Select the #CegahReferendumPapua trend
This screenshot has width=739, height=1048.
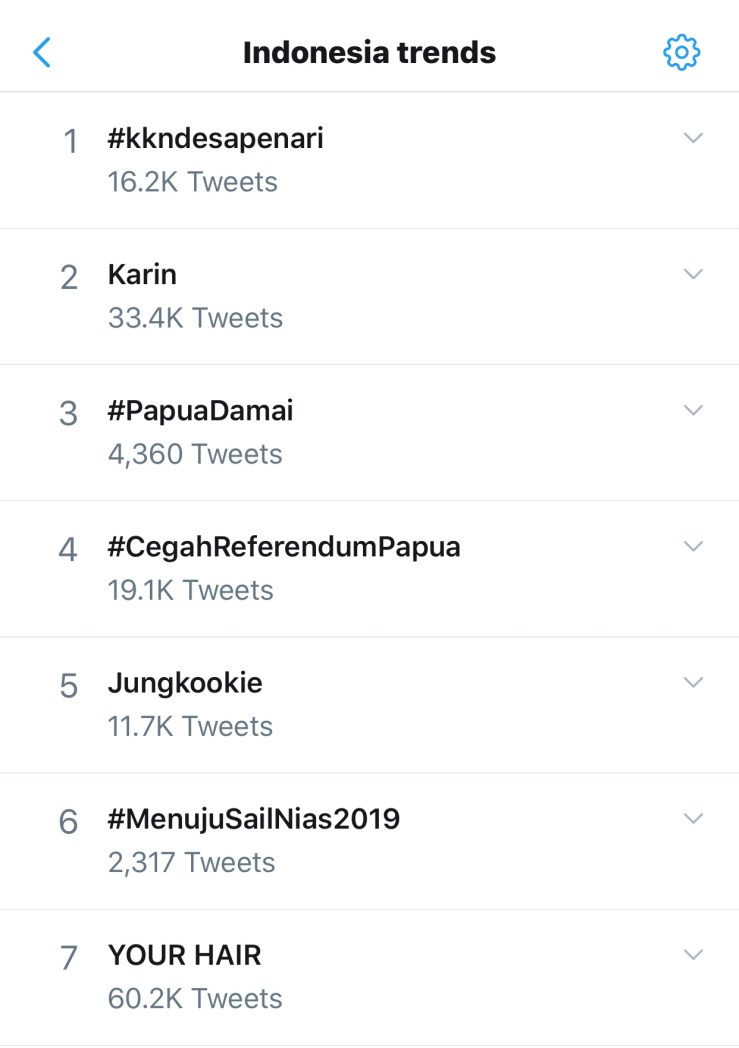click(x=284, y=546)
